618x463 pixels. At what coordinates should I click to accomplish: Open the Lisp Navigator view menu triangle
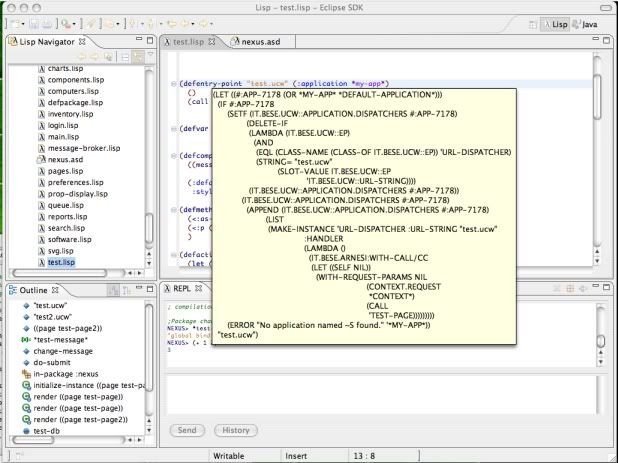(150, 55)
